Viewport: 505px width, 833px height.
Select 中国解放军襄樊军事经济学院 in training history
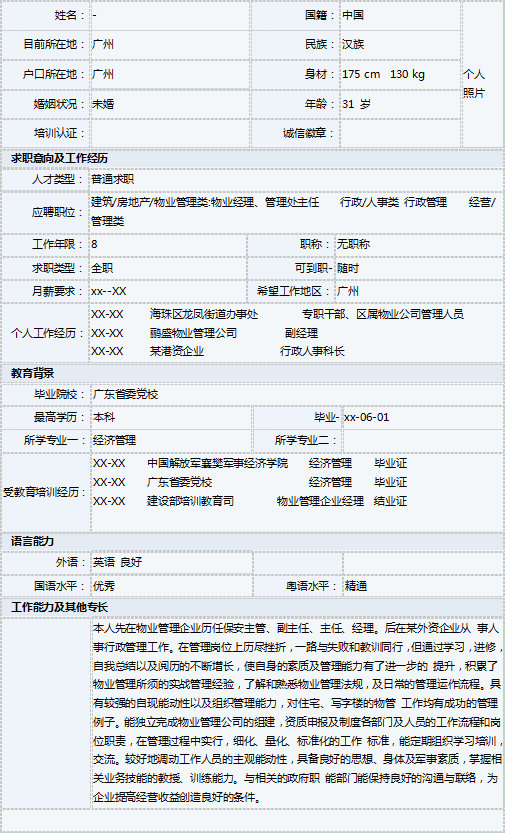click(x=218, y=463)
